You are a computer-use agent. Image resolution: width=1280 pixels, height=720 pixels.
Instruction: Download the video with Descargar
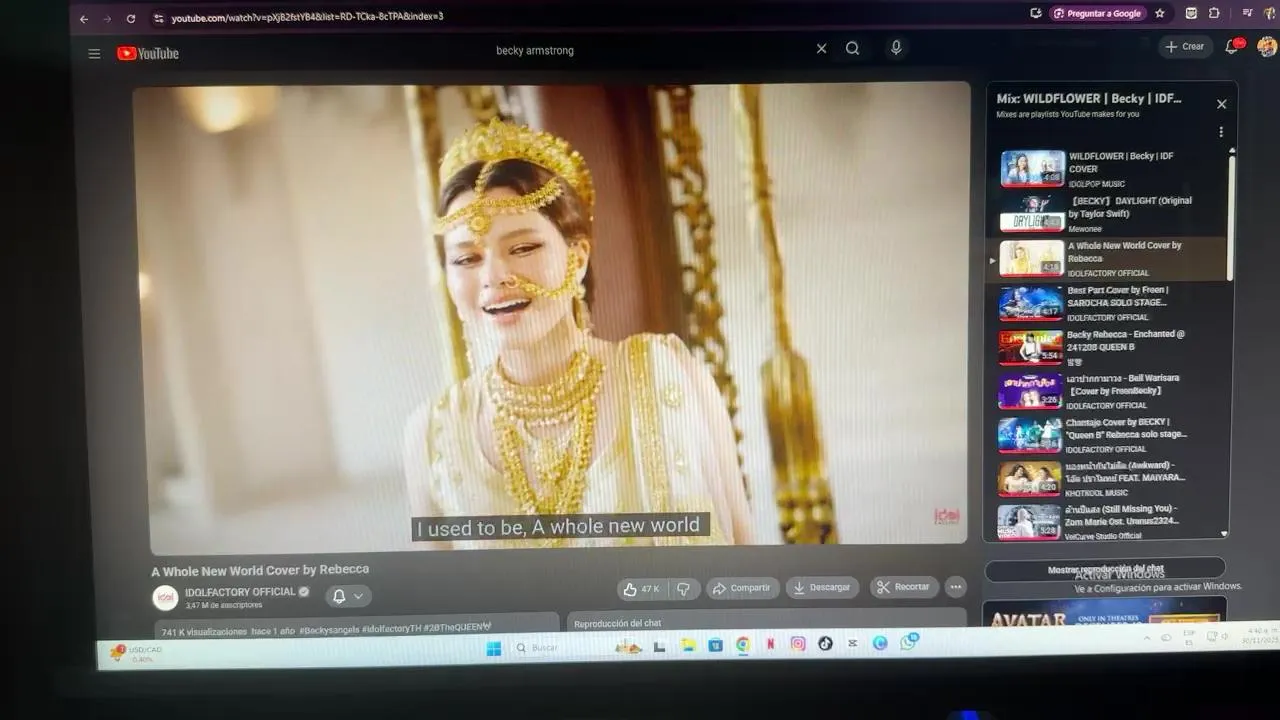pos(822,587)
